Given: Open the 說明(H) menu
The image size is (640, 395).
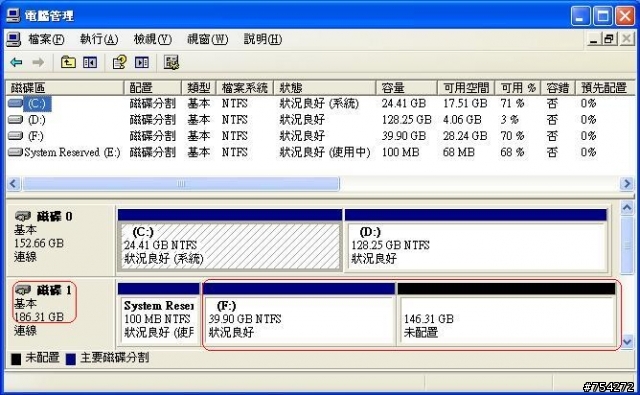Looking at the screenshot, I should point(262,39).
